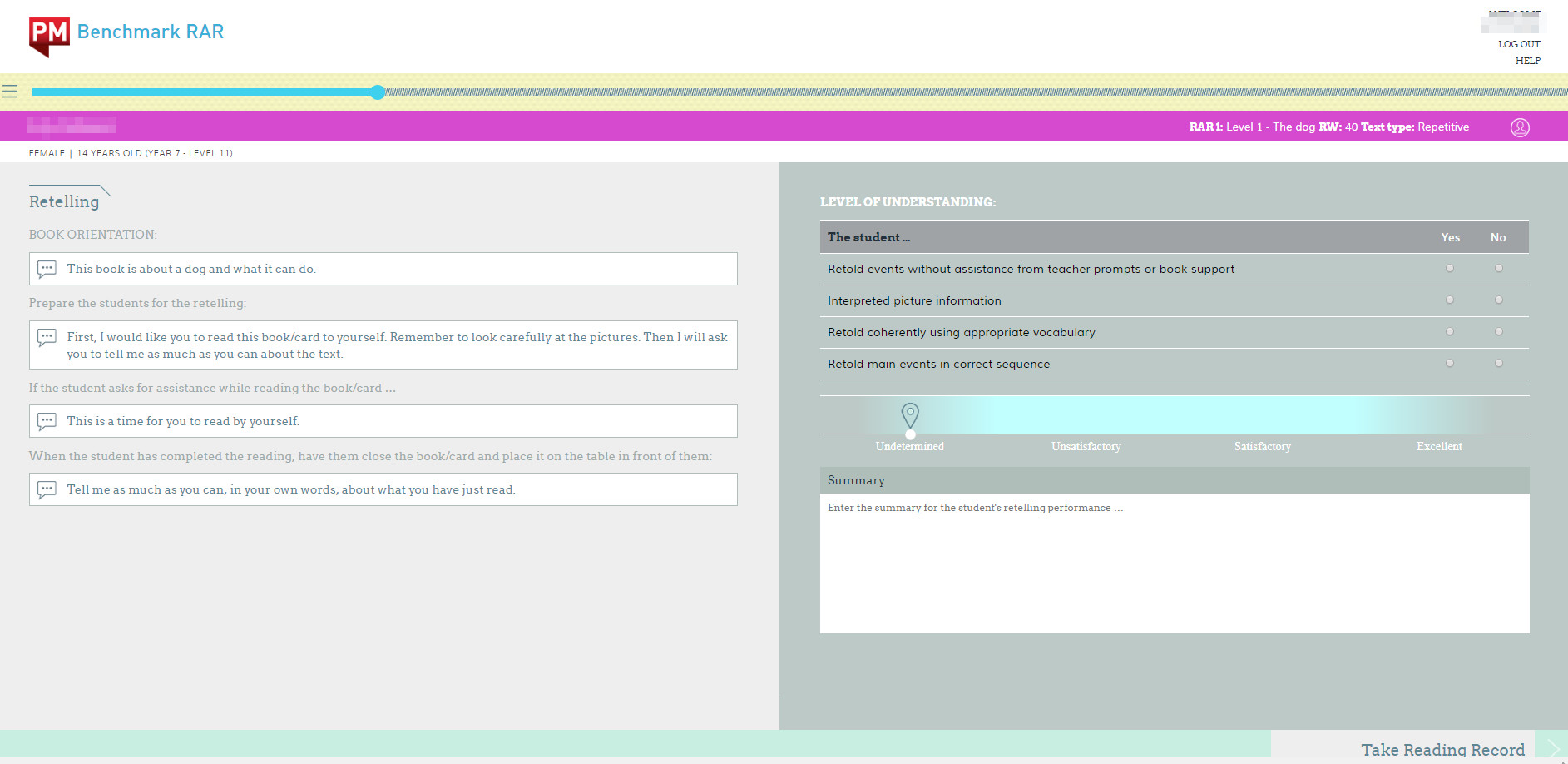Image resolution: width=1568 pixels, height=764 pixels.
Task: Click the PM Benchmark logo
Action: [x=49, y=36]
